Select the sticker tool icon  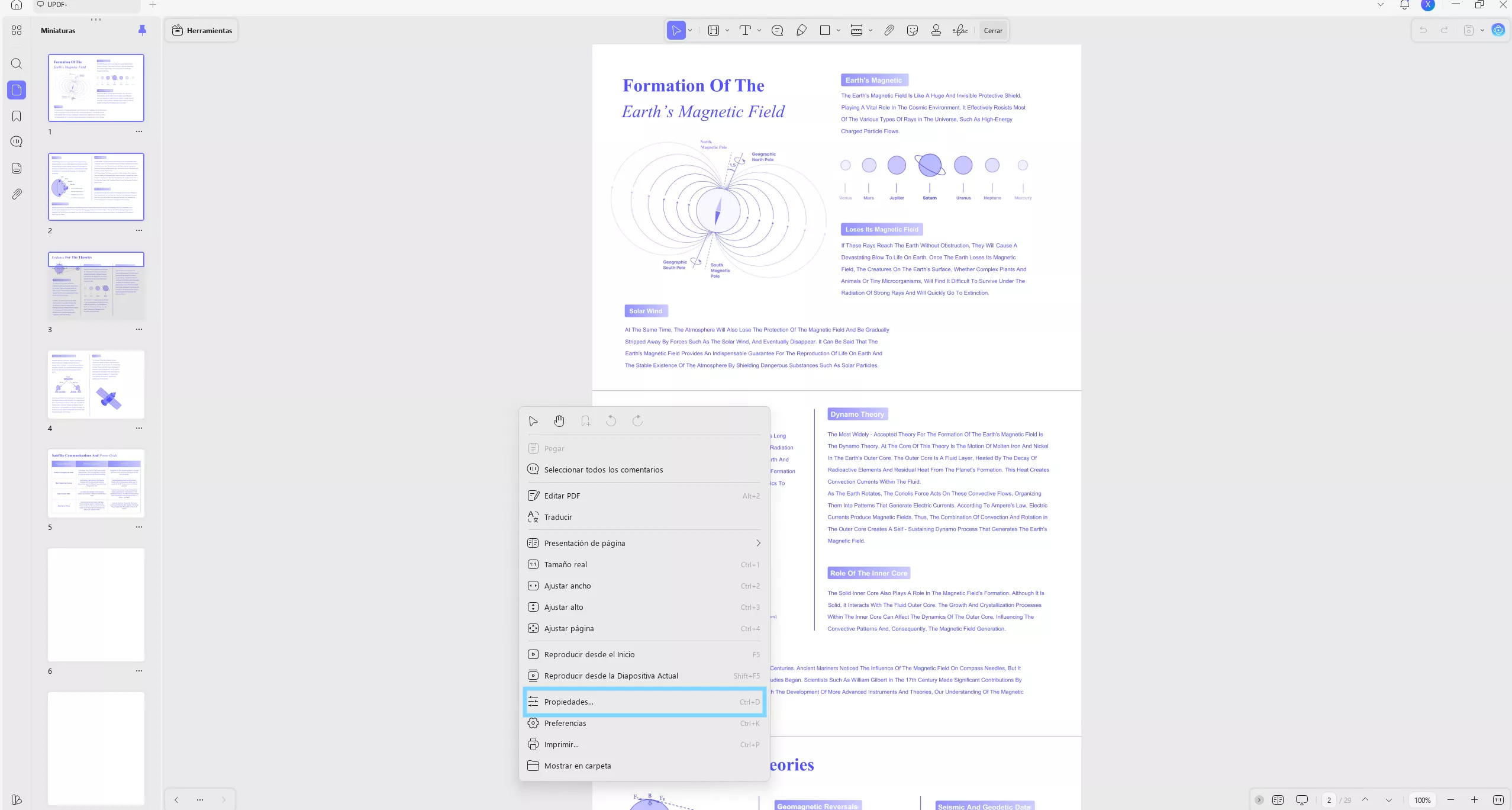coord(912,30)
